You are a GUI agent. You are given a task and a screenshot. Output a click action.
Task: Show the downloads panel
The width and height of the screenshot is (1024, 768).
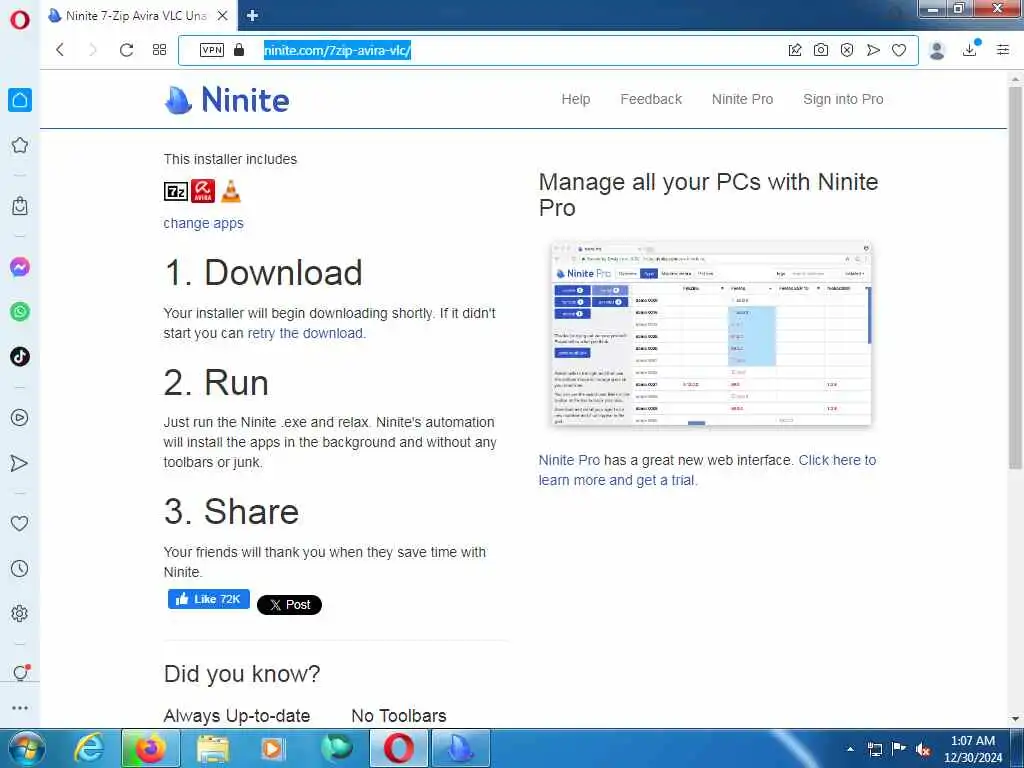click(x=970, y=49)
